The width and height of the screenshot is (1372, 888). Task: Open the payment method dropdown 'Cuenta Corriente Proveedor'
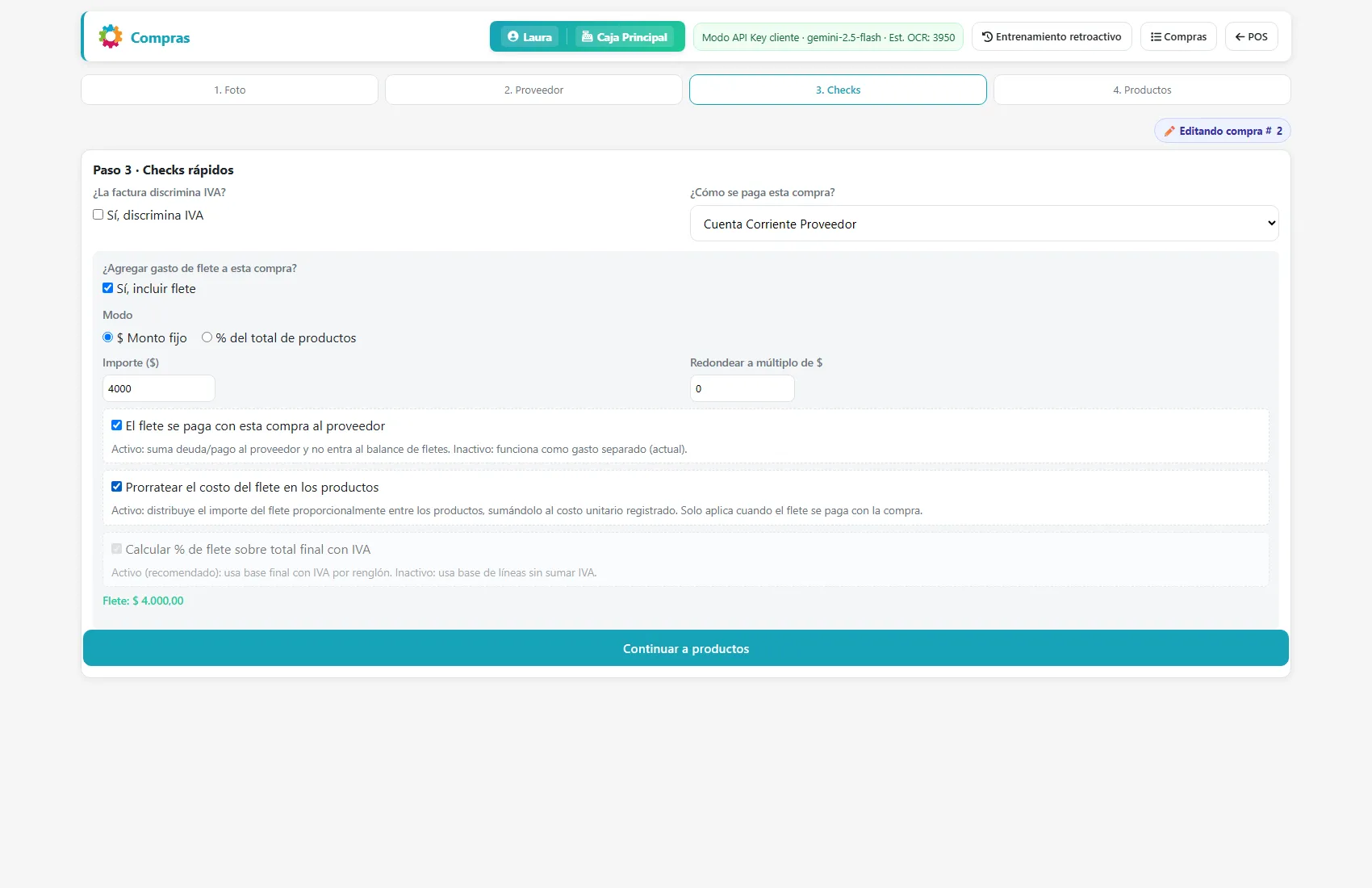(x=984, y=224)
